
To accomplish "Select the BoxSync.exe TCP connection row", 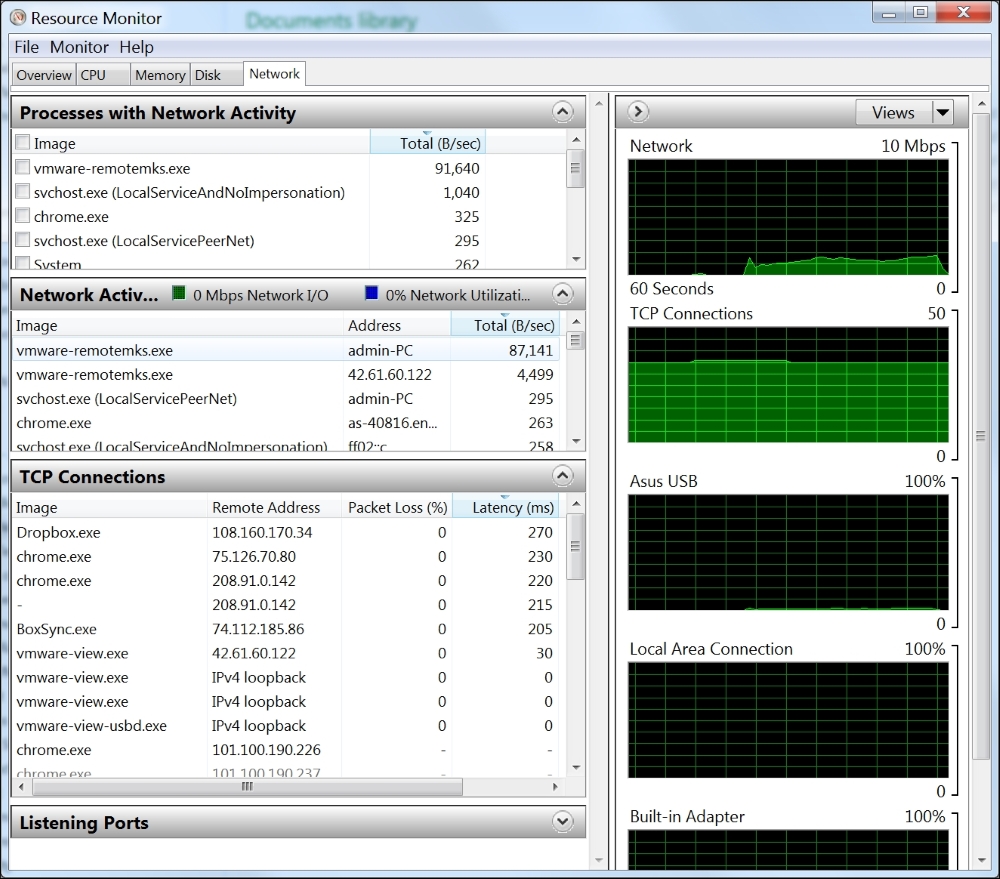I will [286, 629].
